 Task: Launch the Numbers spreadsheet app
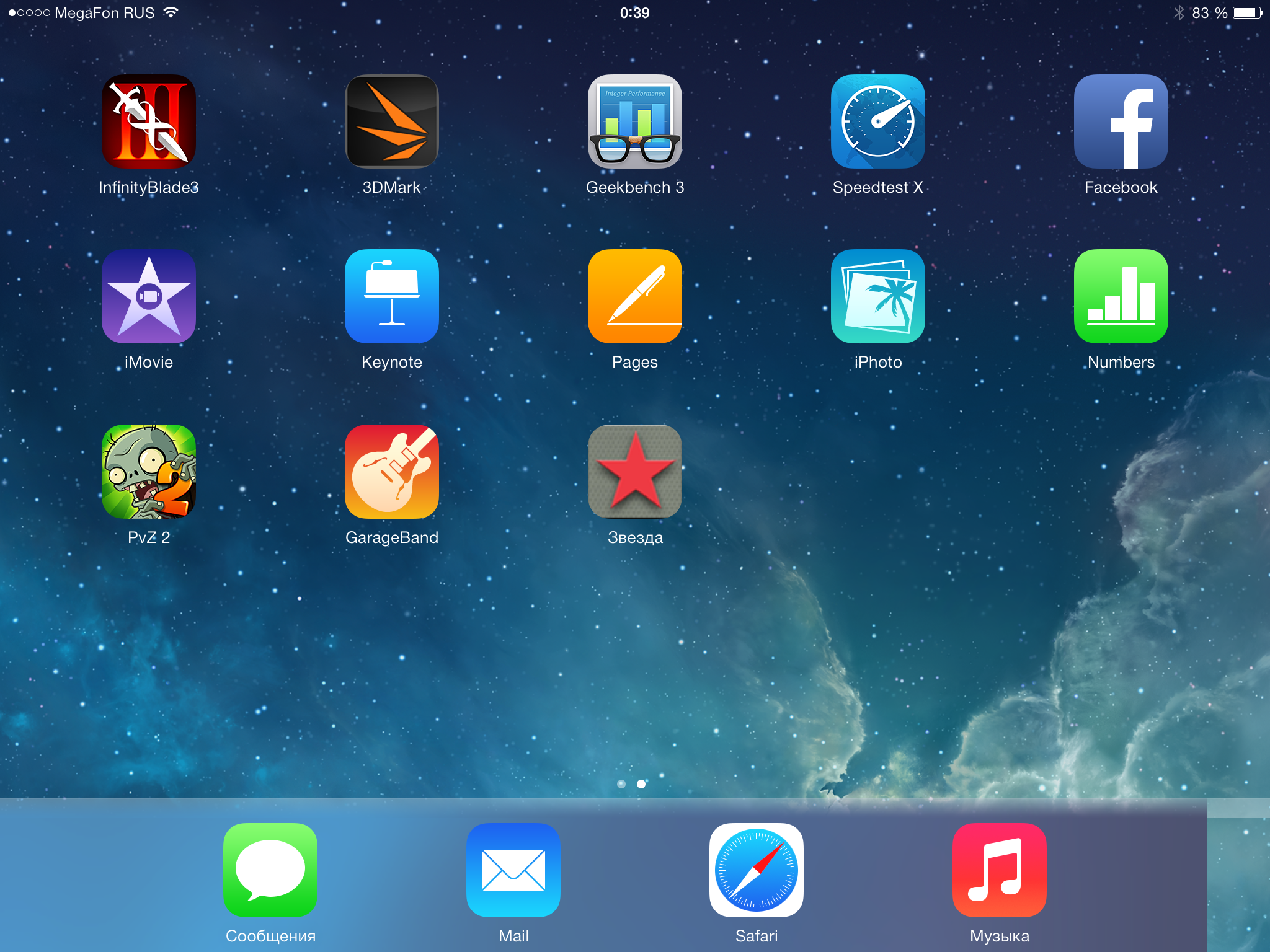pyautogui.click(x=1121, y=296)
